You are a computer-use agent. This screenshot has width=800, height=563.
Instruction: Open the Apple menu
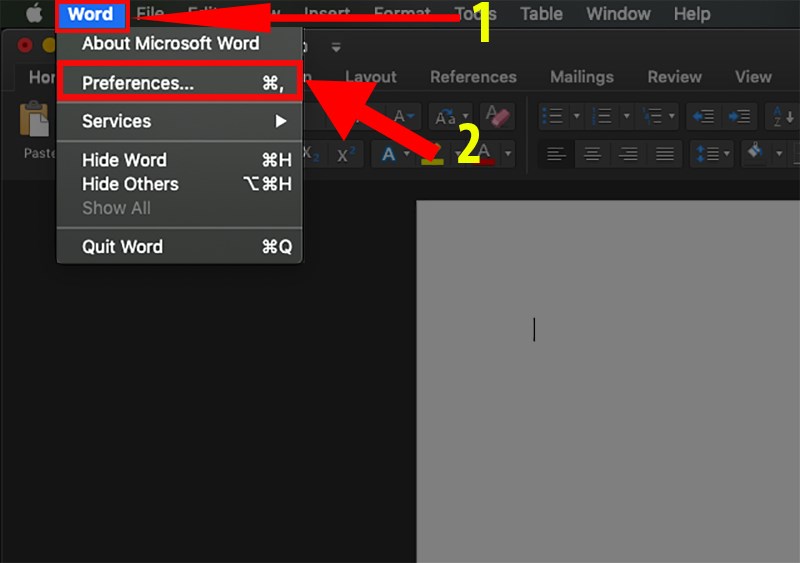coord(34,14)
